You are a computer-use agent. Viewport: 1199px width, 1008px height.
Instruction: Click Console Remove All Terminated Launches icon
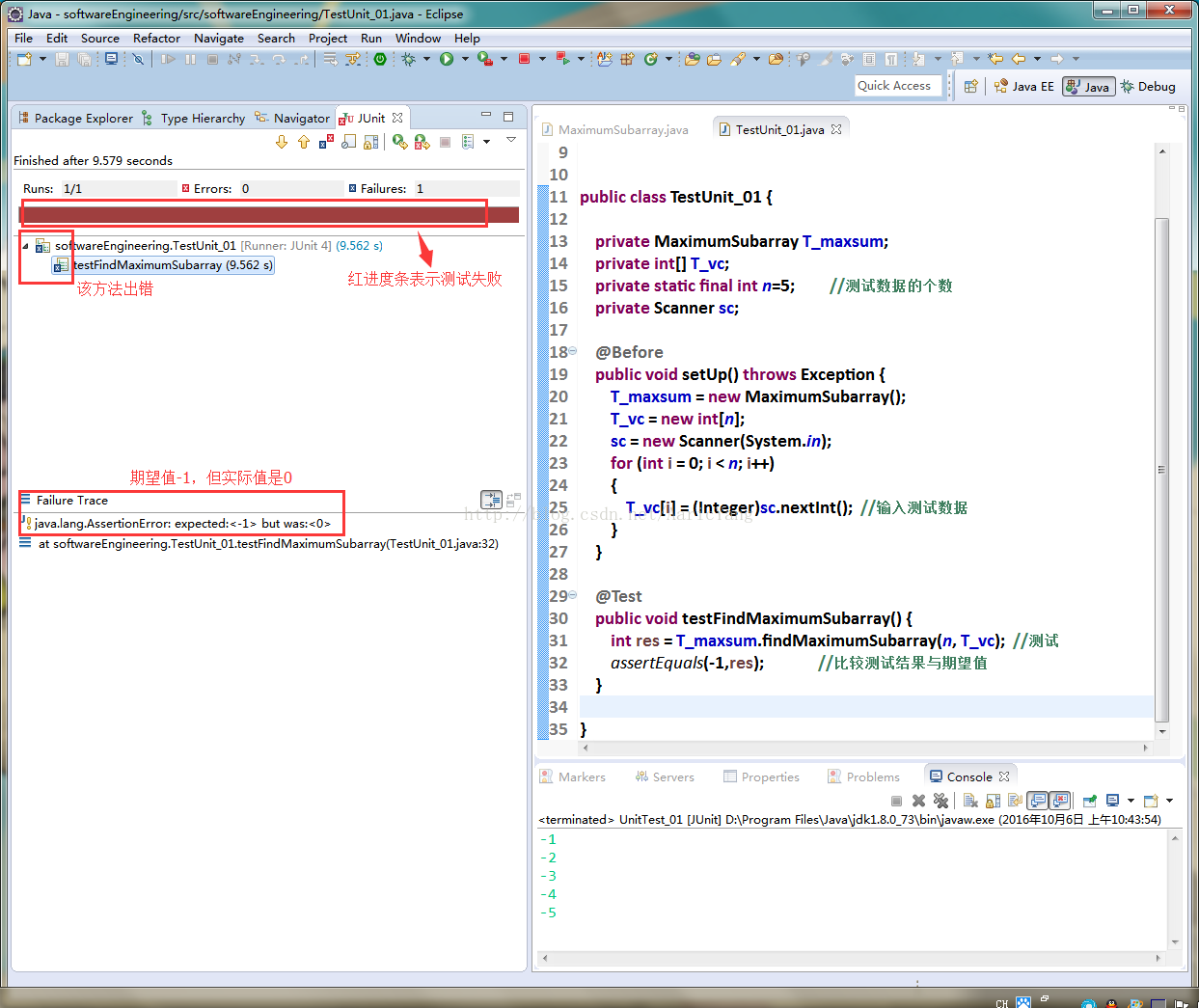click(940, 801)
